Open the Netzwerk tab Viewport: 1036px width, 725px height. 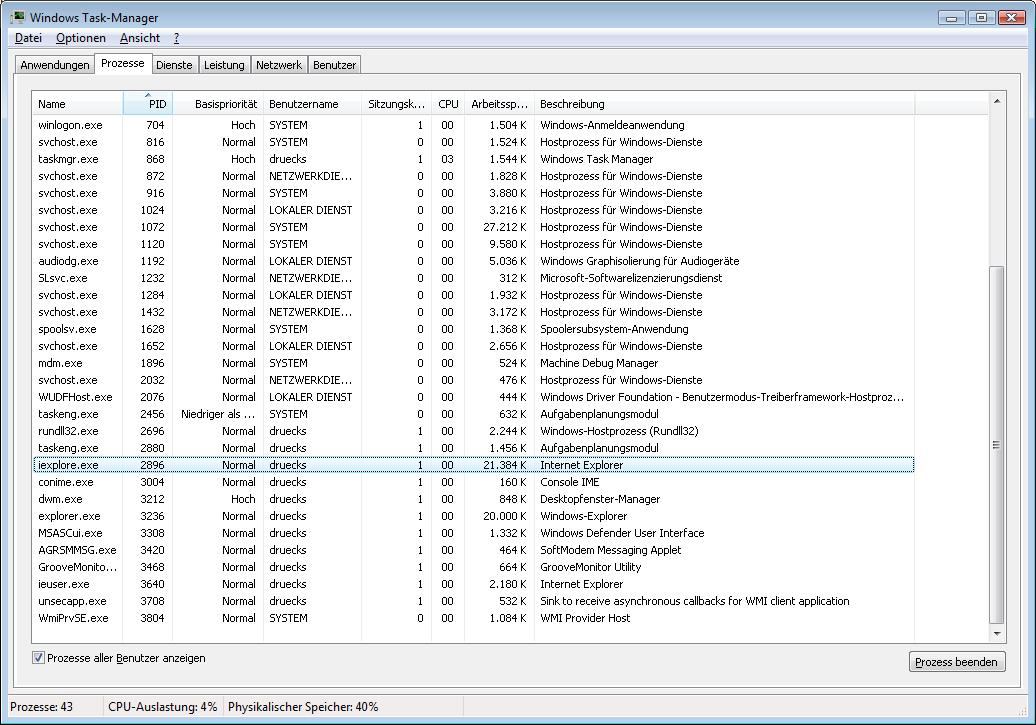point(279,65)
